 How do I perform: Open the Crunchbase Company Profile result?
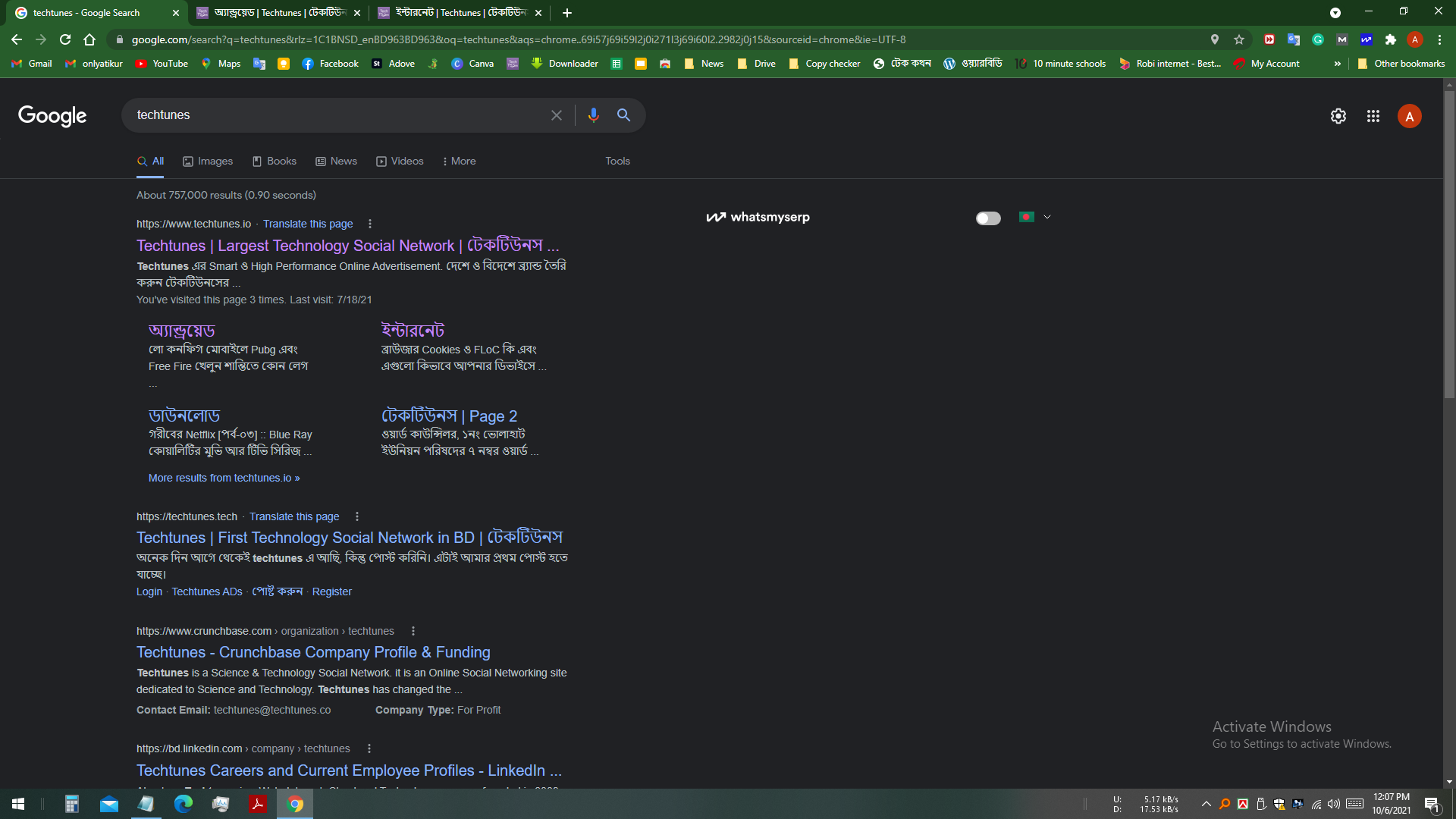click(313, 652)
